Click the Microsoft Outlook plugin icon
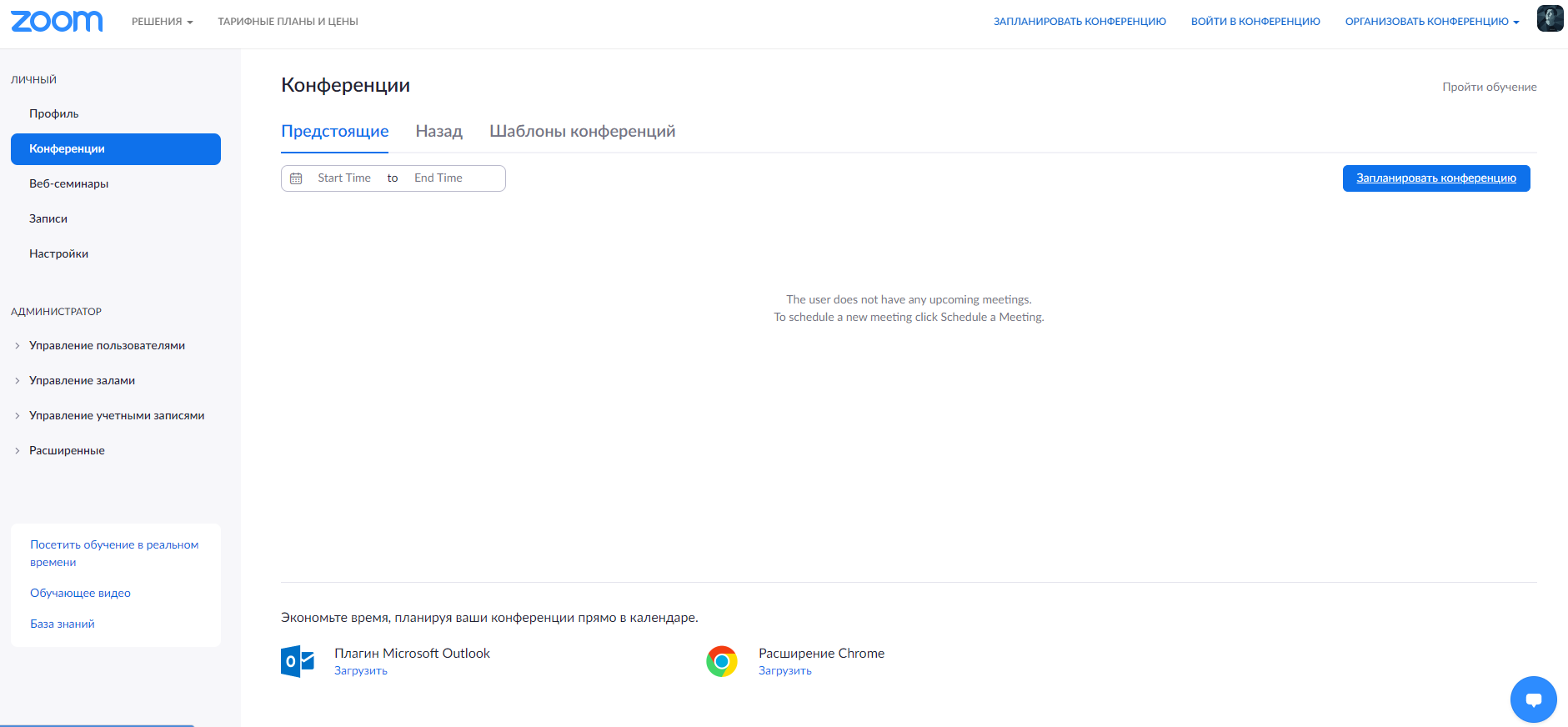This screenshot has height=727, width=1568. [298, 661]
